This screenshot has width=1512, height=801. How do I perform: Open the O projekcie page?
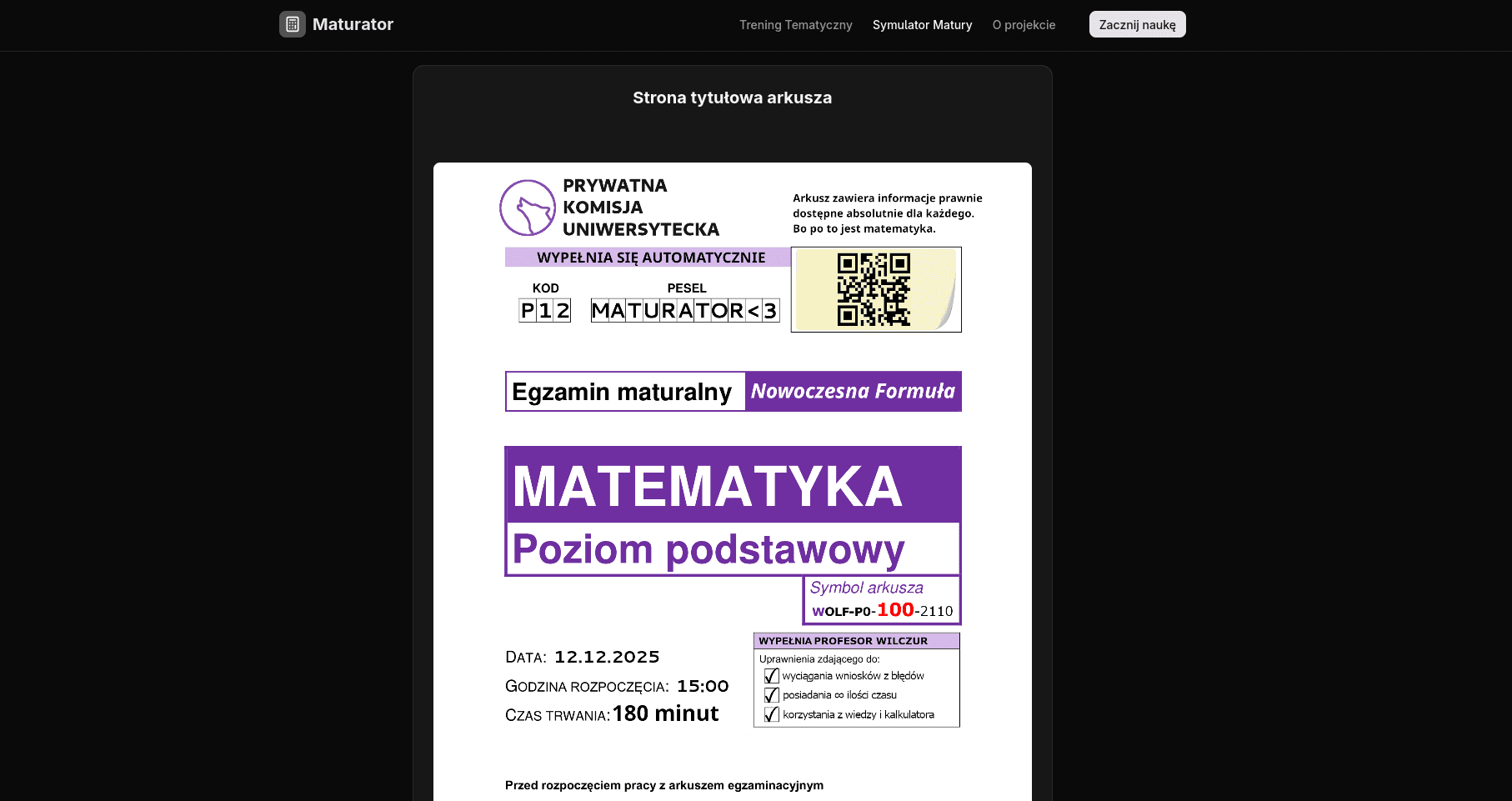[1024, 25]
